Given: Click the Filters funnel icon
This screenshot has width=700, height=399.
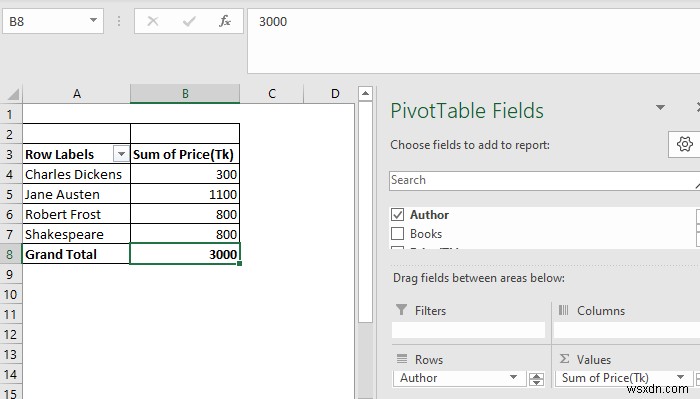Looking at the screenshot, I should click(x=401, y=310).
